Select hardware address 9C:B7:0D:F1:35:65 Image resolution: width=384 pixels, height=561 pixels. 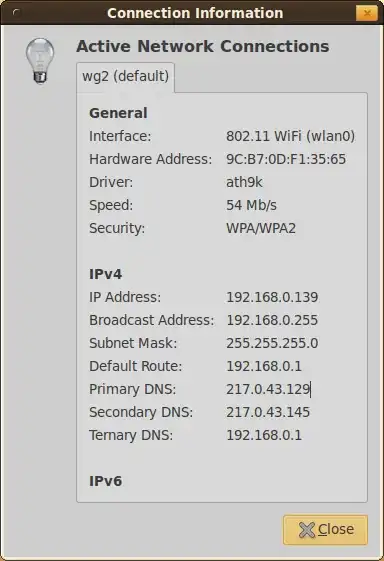(286, 159)
